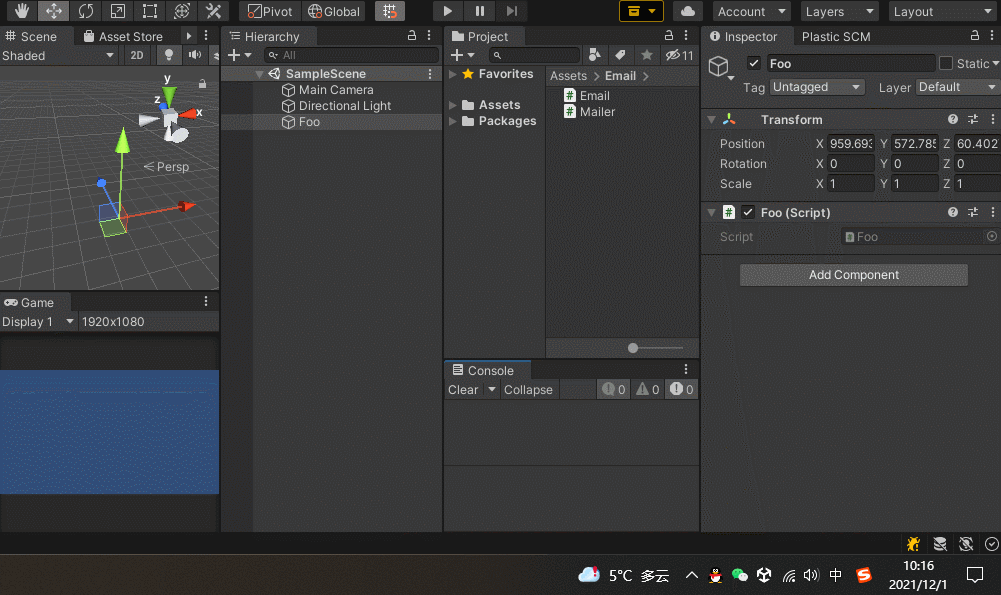Expand the Packages folder
Screen dimensions: 1001x595
click(x=452, y=121)
